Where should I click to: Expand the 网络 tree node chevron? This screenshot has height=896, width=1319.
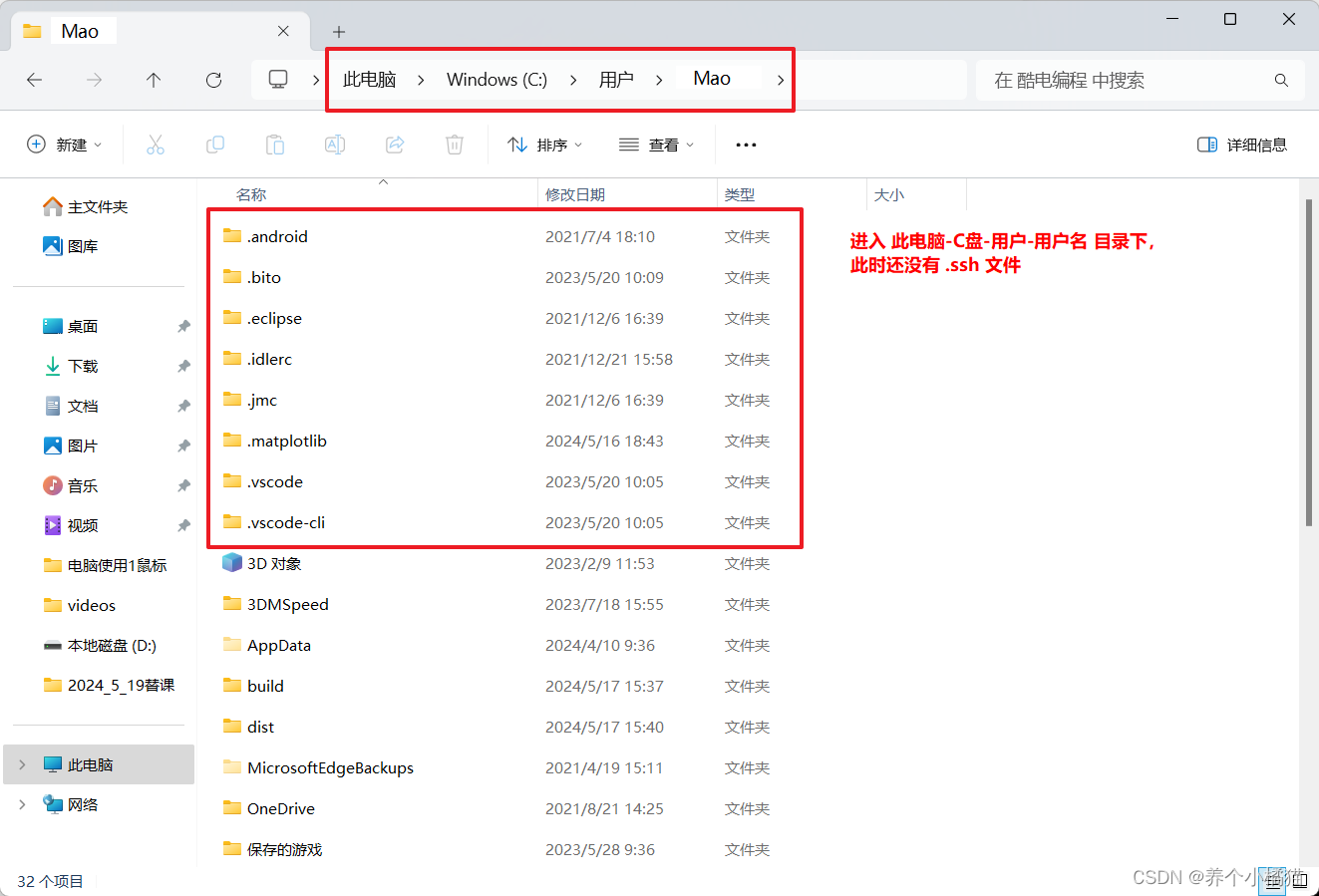click(22, 804)
